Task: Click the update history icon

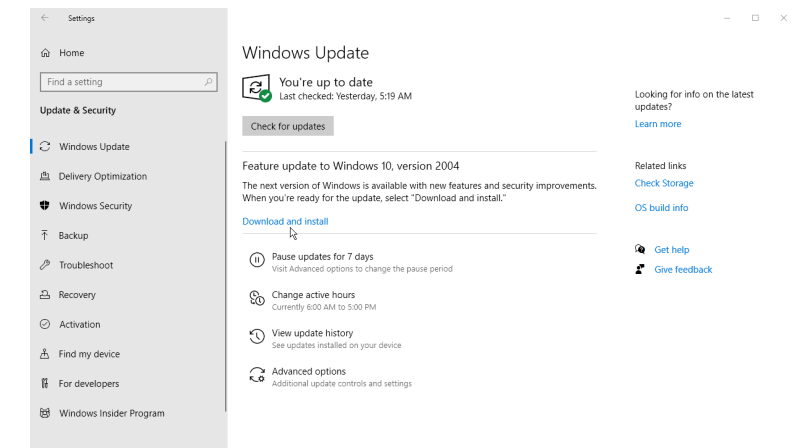Action: (x=257, y=336)
